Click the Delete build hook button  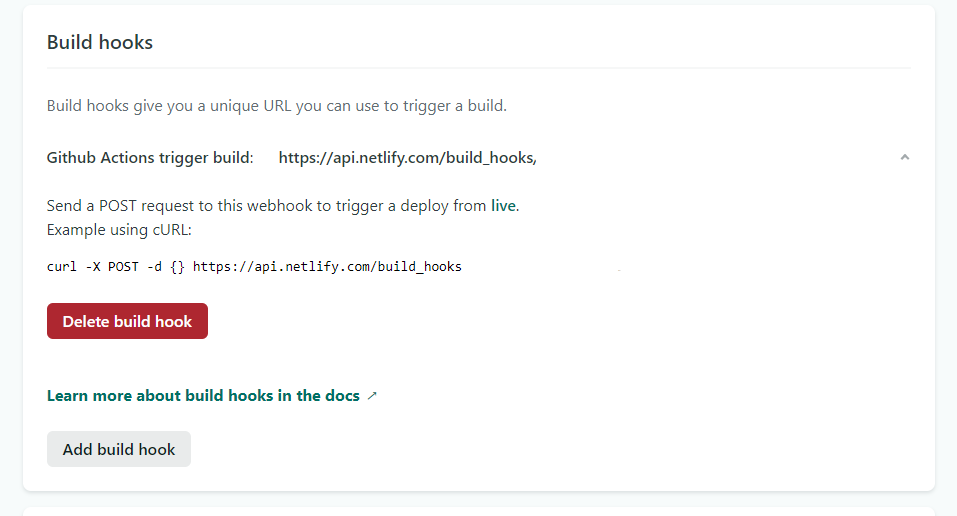[x=127, y=321]
